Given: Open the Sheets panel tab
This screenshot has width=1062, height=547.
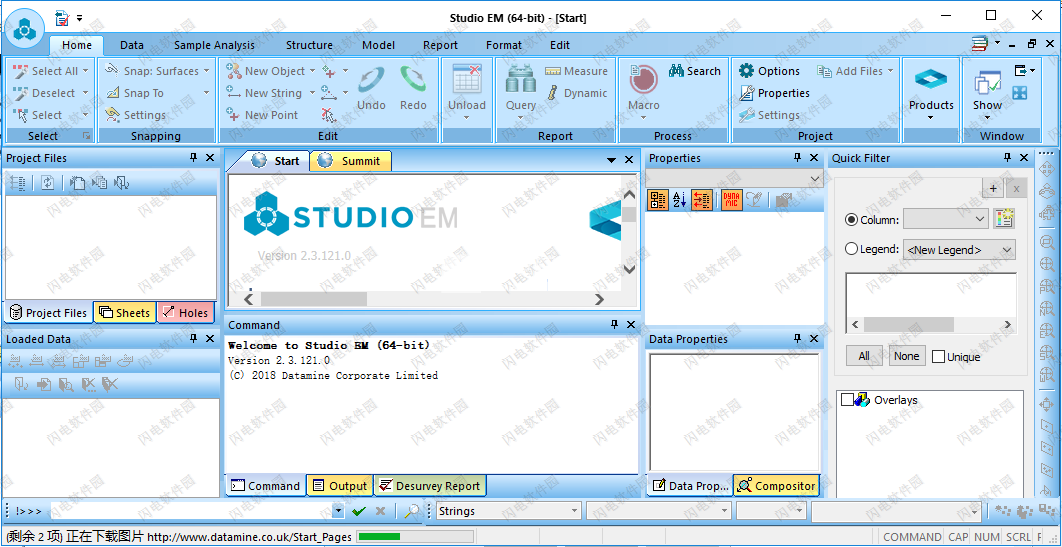Looking at the screenshot, I should click(x=125, y=312).
